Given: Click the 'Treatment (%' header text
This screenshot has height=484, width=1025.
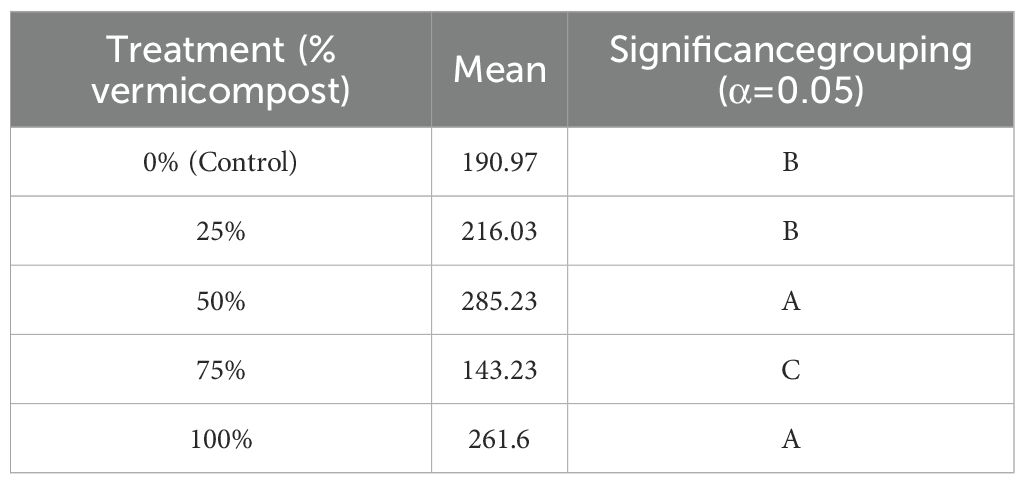Looking at the screenshot, I should (x=220, y=49).
